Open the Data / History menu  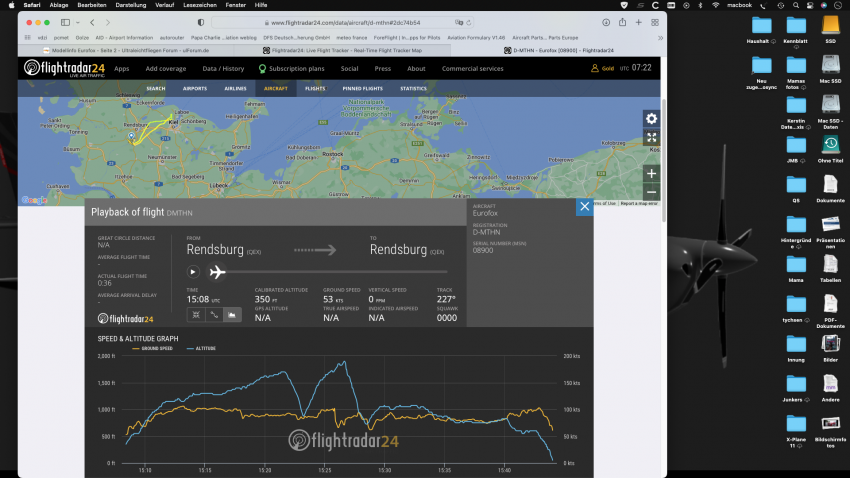coord(223,69)
